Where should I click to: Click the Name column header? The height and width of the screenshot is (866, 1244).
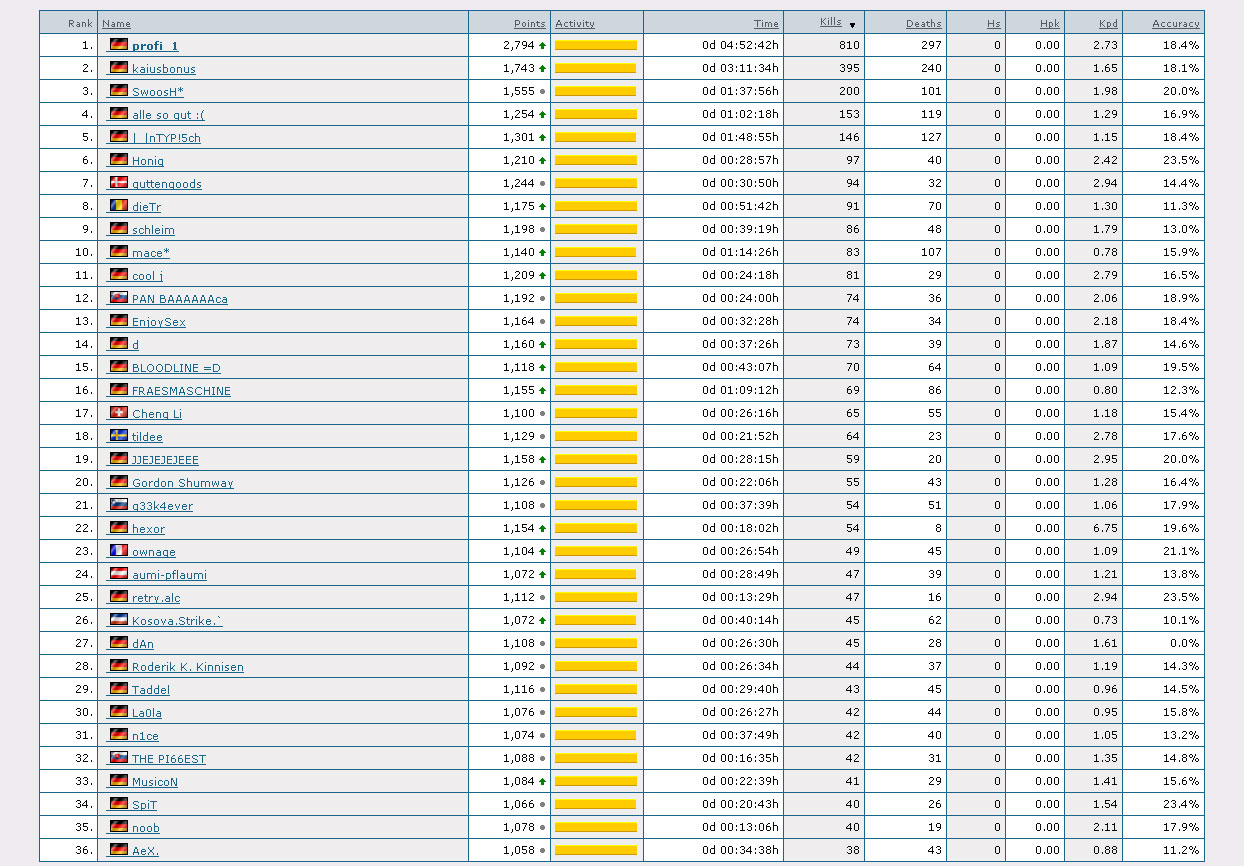(x=116, y=23)
